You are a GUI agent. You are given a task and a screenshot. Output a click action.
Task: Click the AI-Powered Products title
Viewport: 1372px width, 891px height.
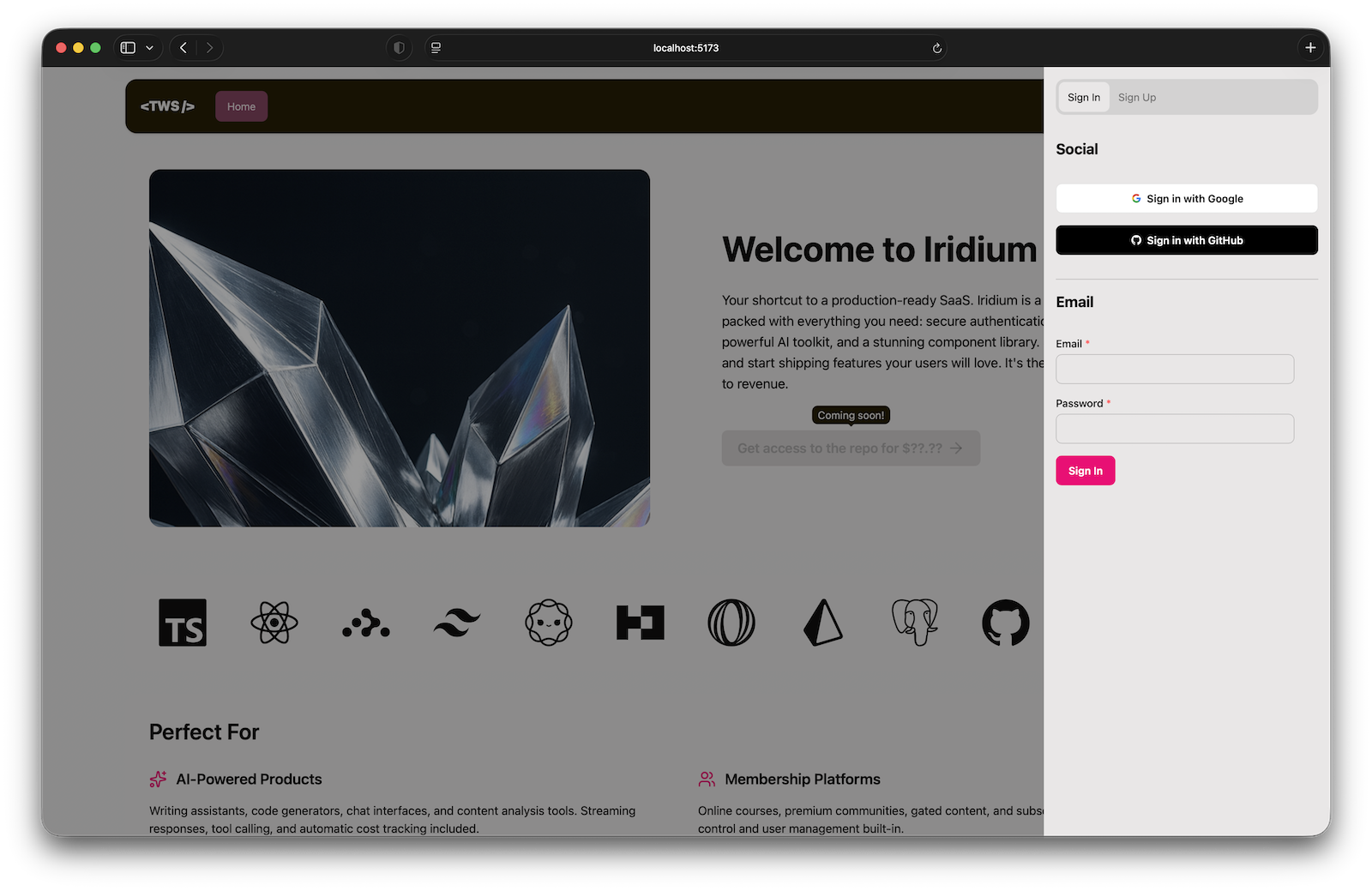[x=249, y=779]
